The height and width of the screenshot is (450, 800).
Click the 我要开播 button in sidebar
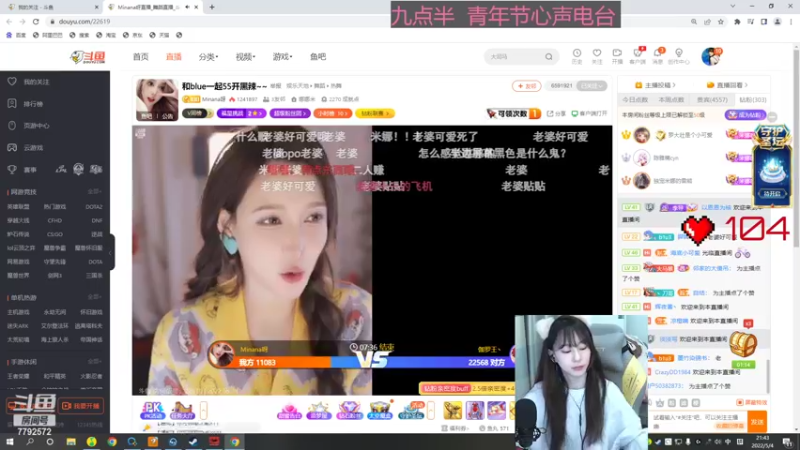click(82, 406)
